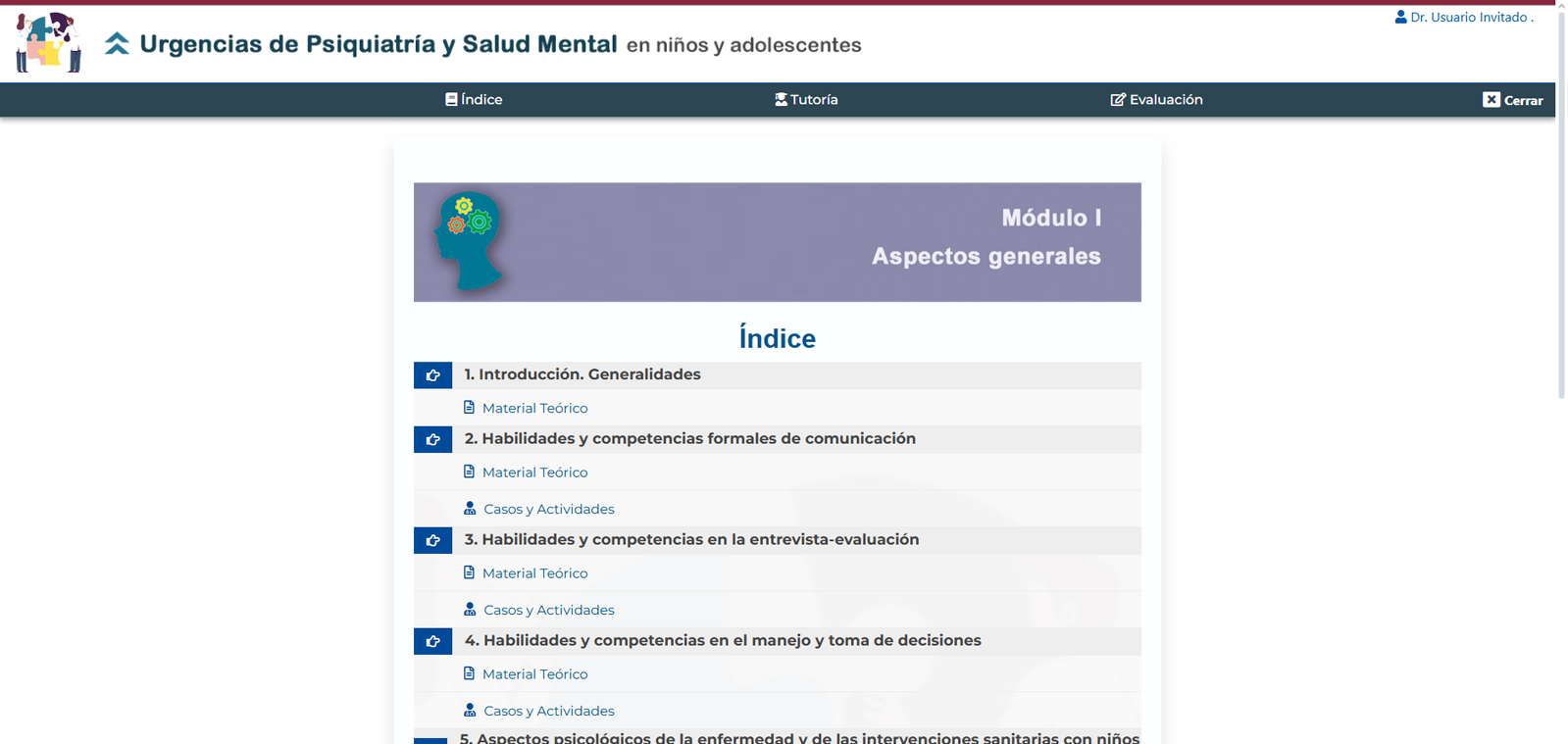
Task: Select heading 3. Habilidades en la entrevista-evaluación
Action: pyautogui.click(x=691, y=539)
